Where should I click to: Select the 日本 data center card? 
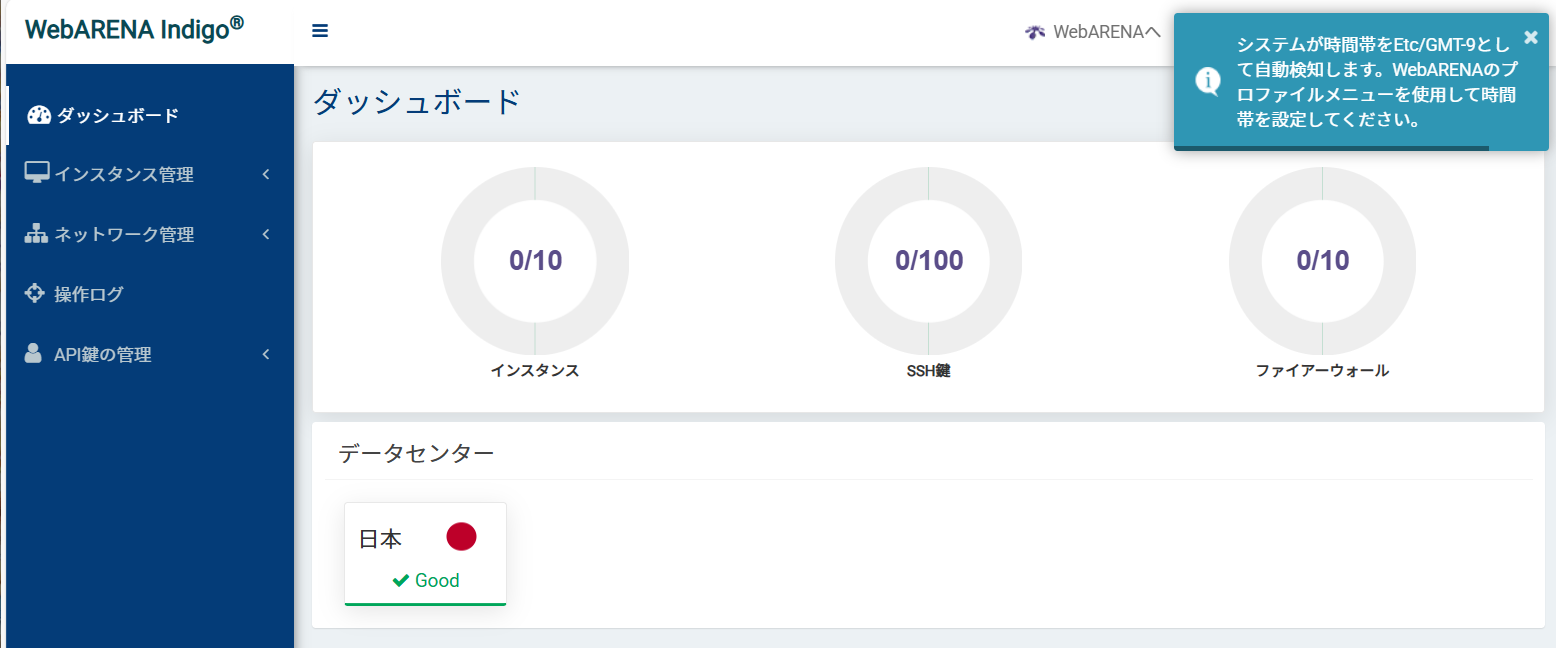click(x=425, y=553)
